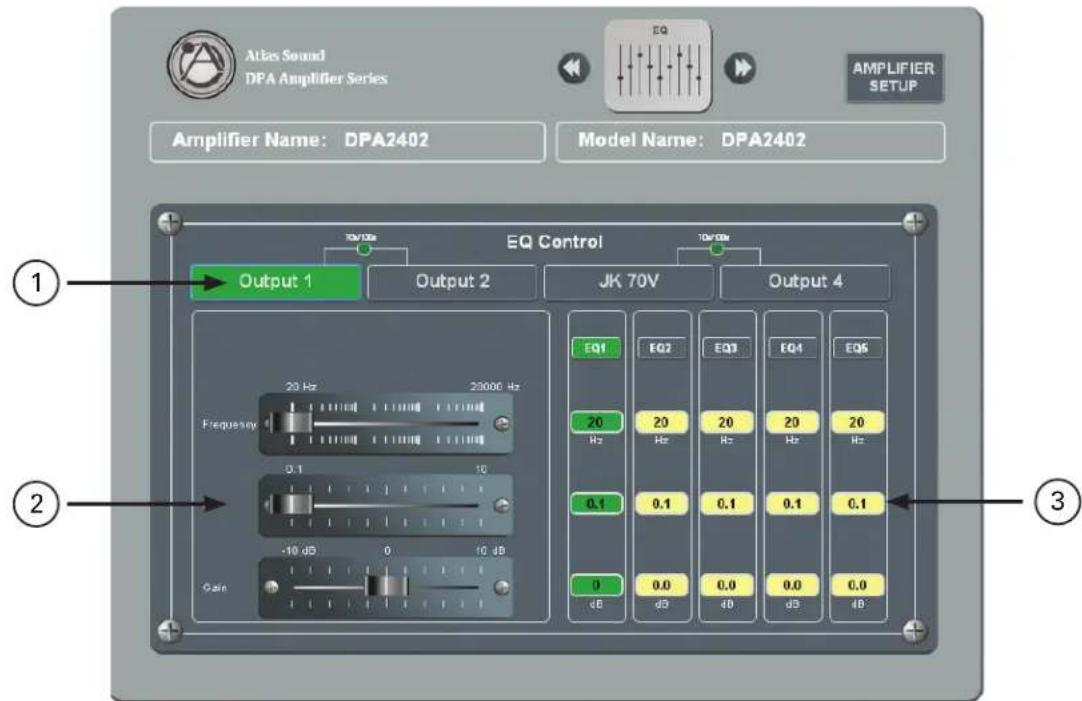
Task: Select the EQ2 band button
Action: [x=660, y=348]
